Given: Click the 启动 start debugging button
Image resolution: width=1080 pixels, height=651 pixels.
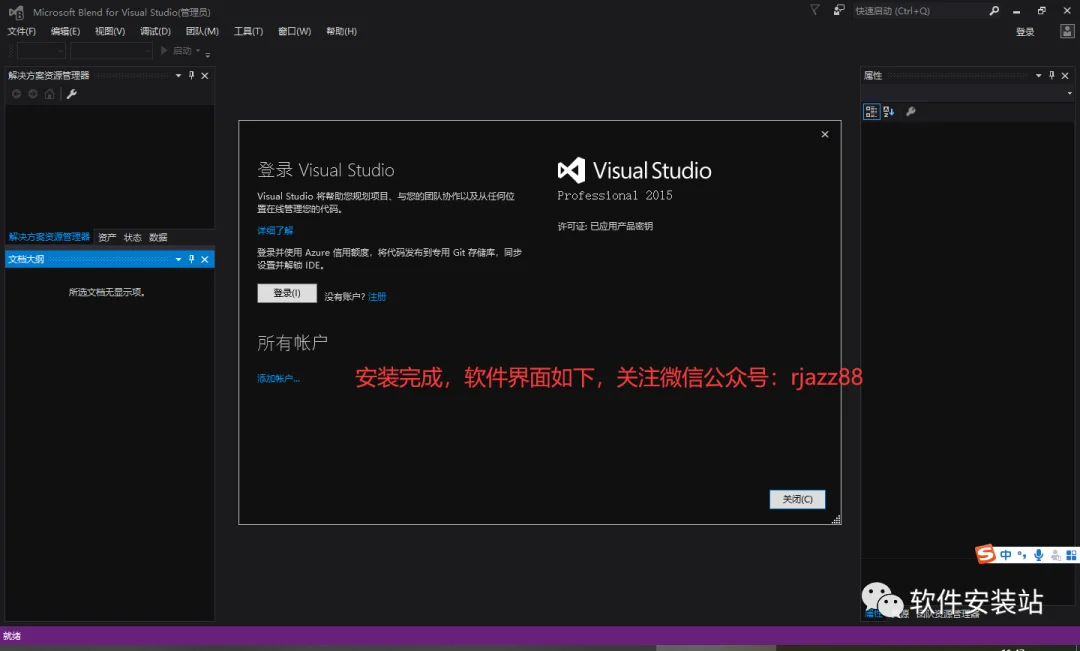Looking at the screenshot, I should coord(176,51).
